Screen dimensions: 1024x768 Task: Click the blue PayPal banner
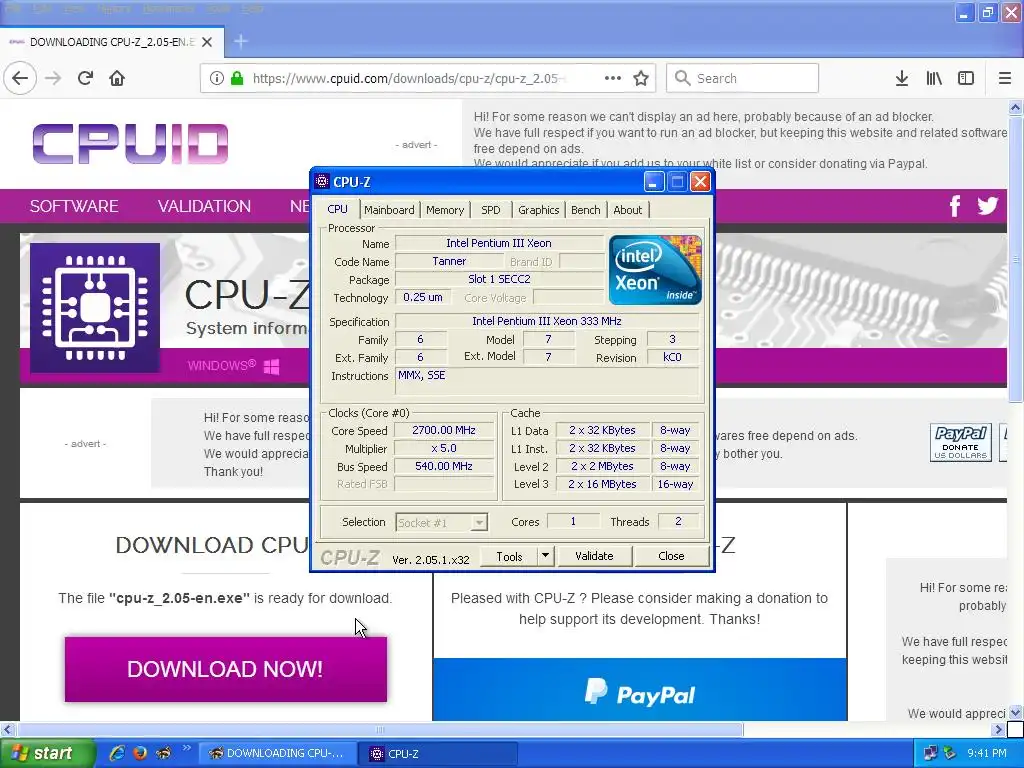click(x=640, y=689)
